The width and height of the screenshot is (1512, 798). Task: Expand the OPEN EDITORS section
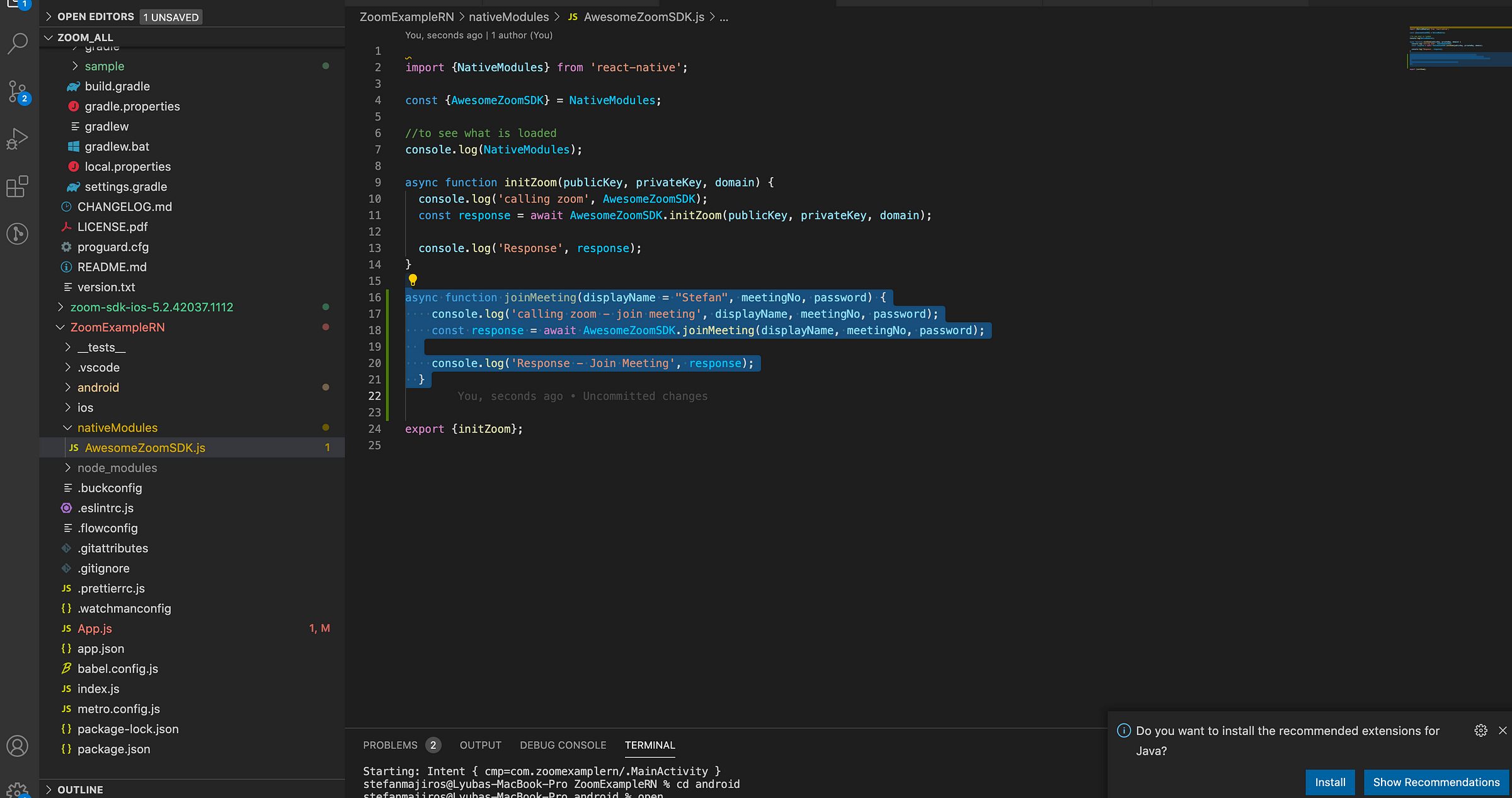pyautogui.click(x=96, y=17)
